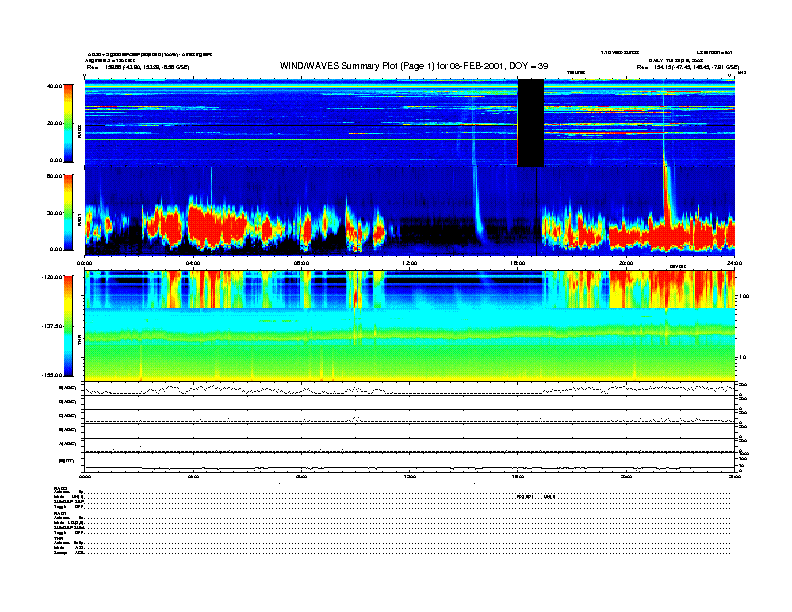This screenshot has height=612, width=792.
Task: Click the 12:00 tick label below RAD1 panel
Action: coord(410,263)
